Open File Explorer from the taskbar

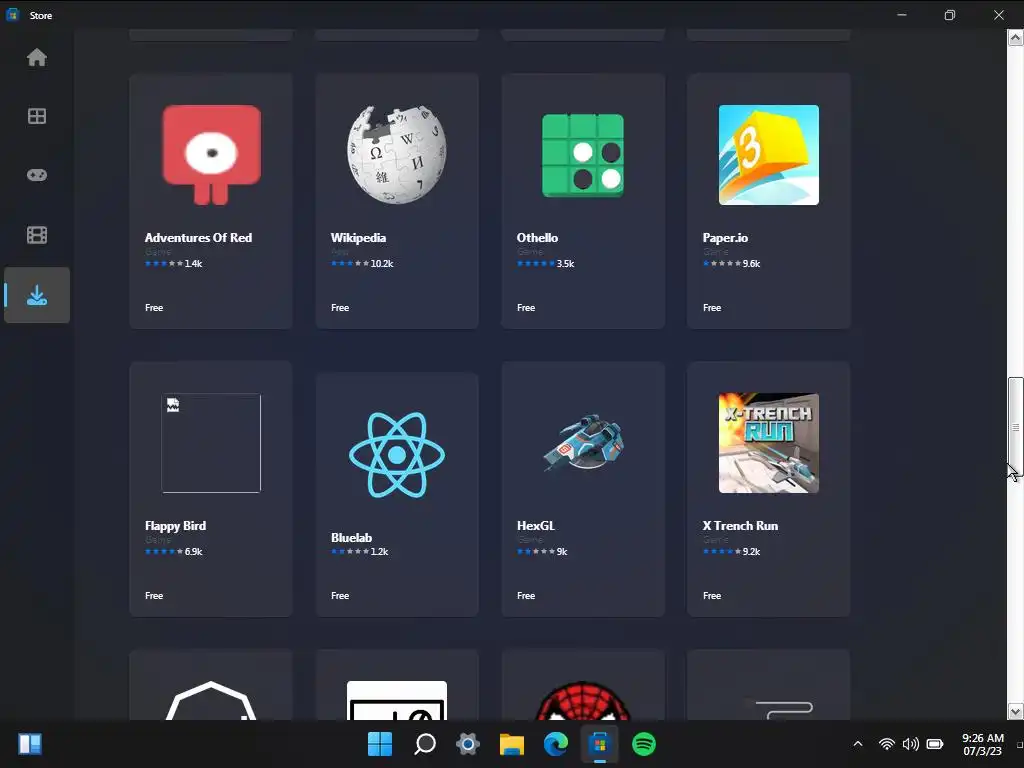pyautogui.click(x=512, y=744)
